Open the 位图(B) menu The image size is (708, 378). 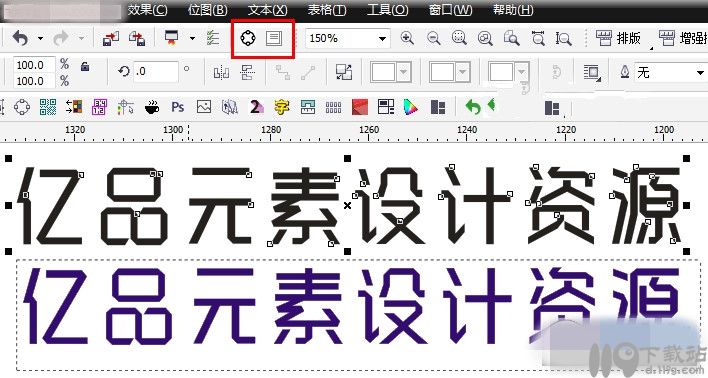pyautogui.click(x=207, y=10)
